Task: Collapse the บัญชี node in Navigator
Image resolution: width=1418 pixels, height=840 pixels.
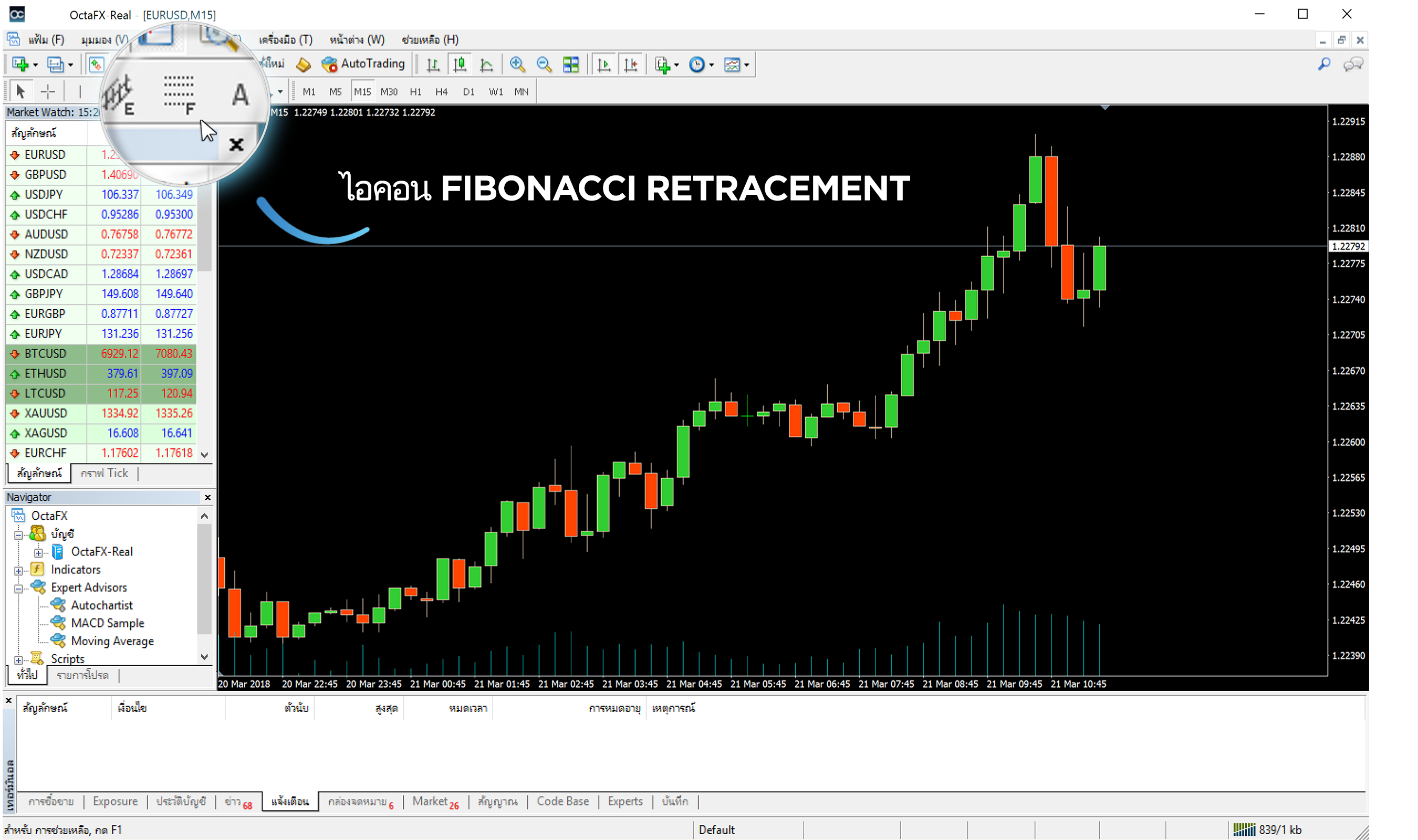Action: tap(18, 535)
